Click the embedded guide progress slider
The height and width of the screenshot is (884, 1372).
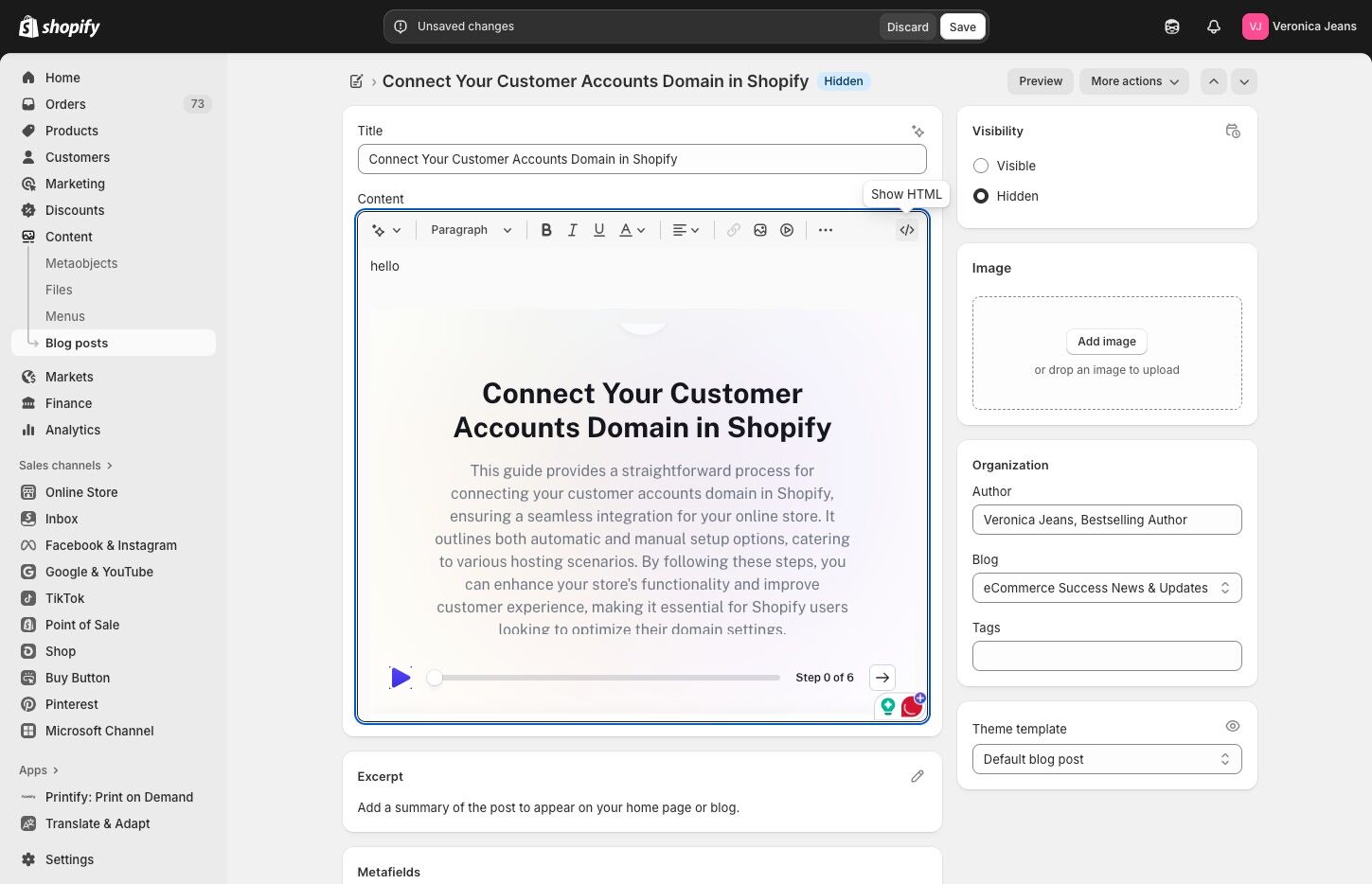[606, 678]
